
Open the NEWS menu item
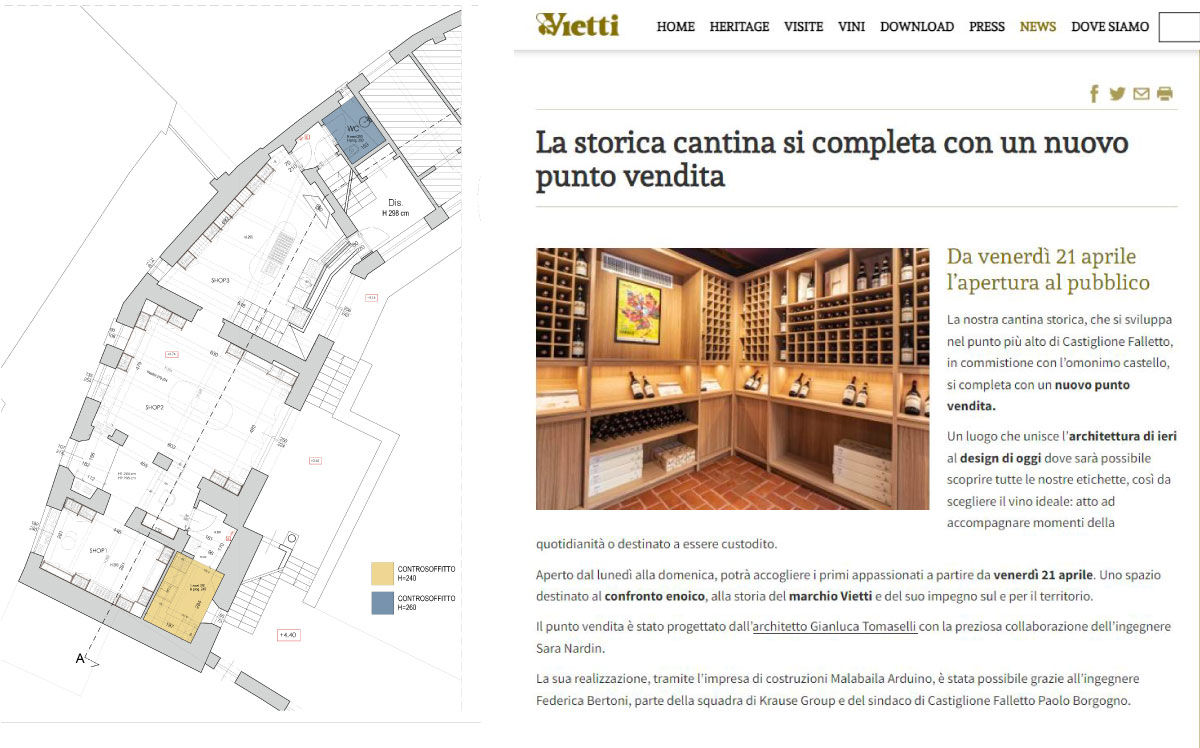coord(1038,27)
